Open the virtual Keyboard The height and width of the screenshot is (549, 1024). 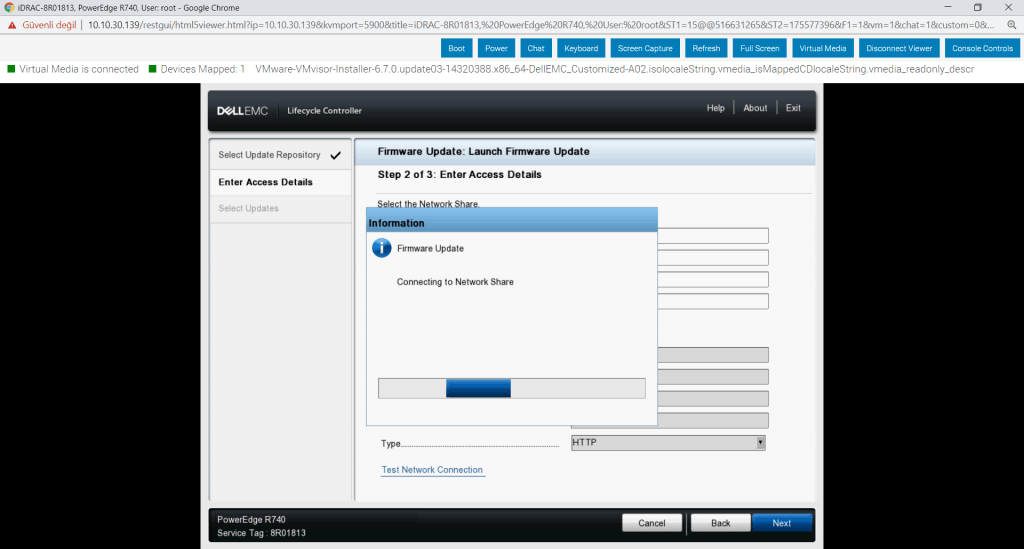pos(580,48)
